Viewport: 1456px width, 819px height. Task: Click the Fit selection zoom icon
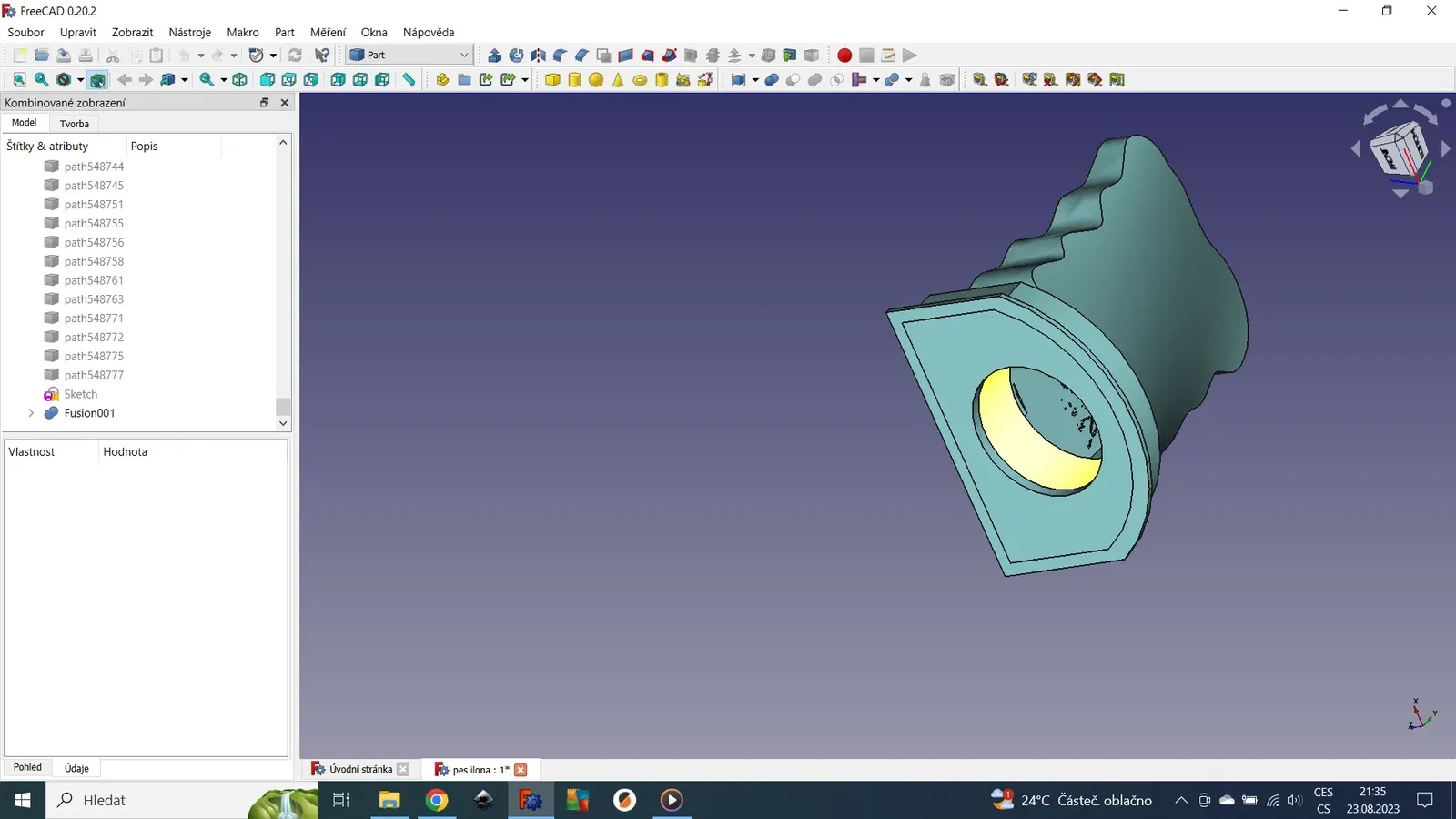(42, 80)
